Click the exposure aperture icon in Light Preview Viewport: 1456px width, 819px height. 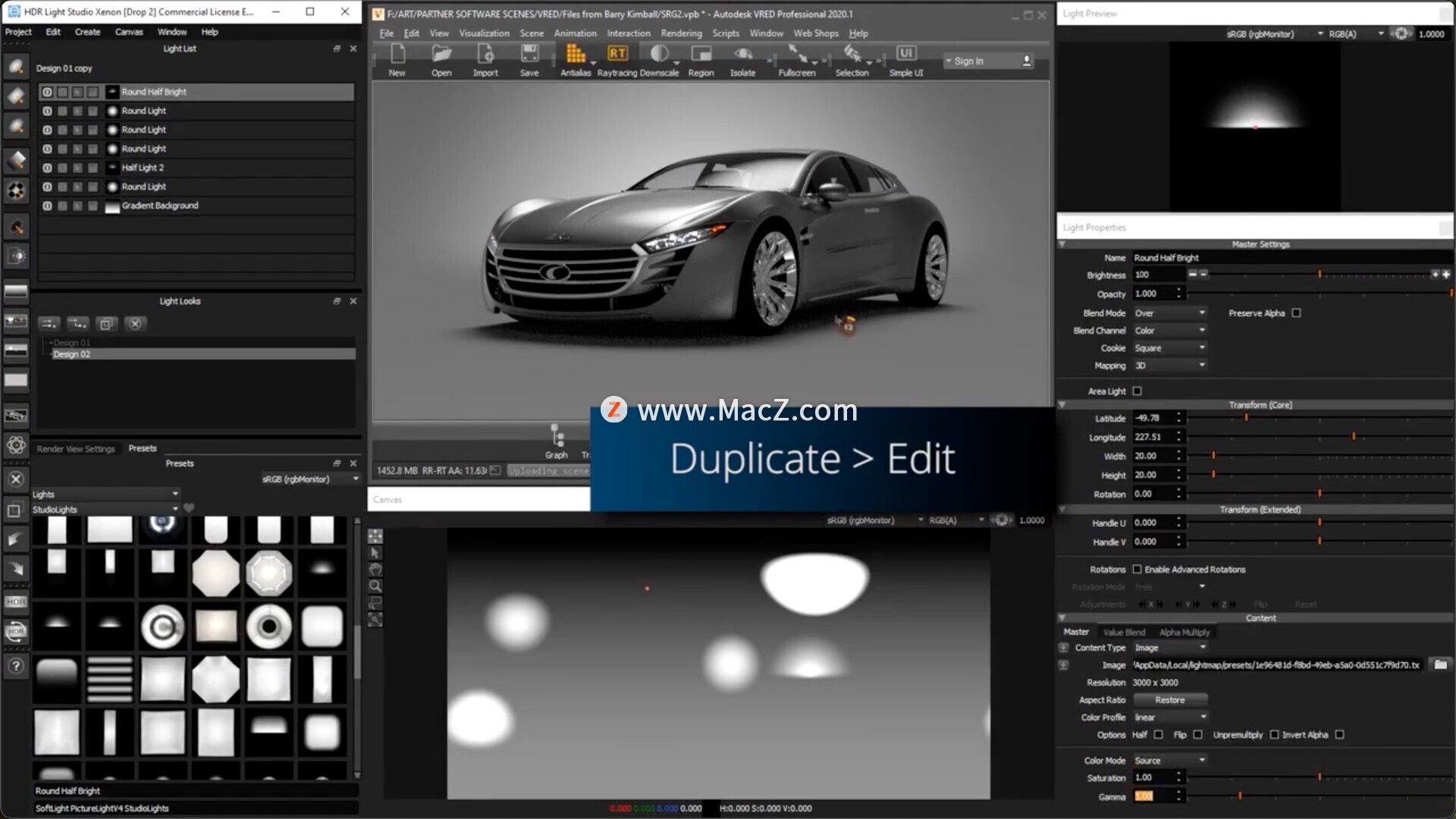[x=1401, y=33]
